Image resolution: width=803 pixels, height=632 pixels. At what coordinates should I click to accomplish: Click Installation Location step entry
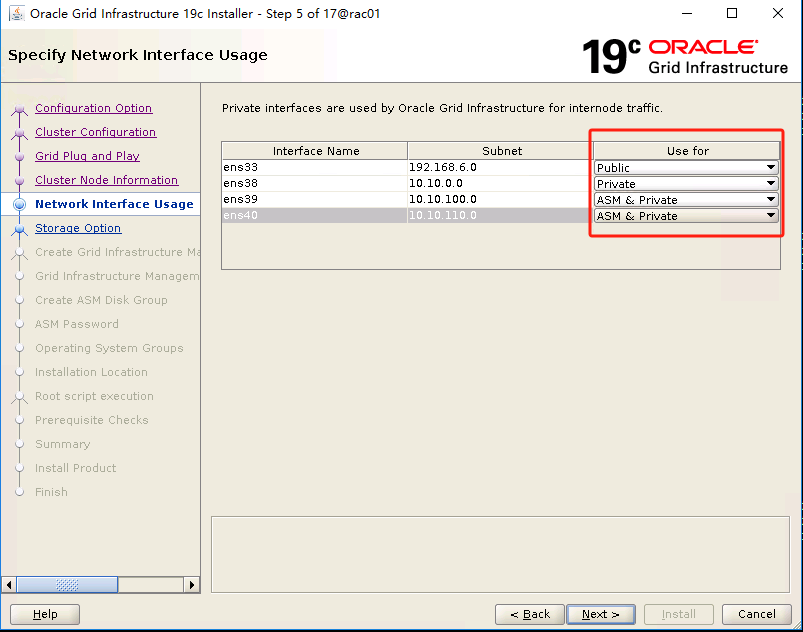click(x=91, y=372)
